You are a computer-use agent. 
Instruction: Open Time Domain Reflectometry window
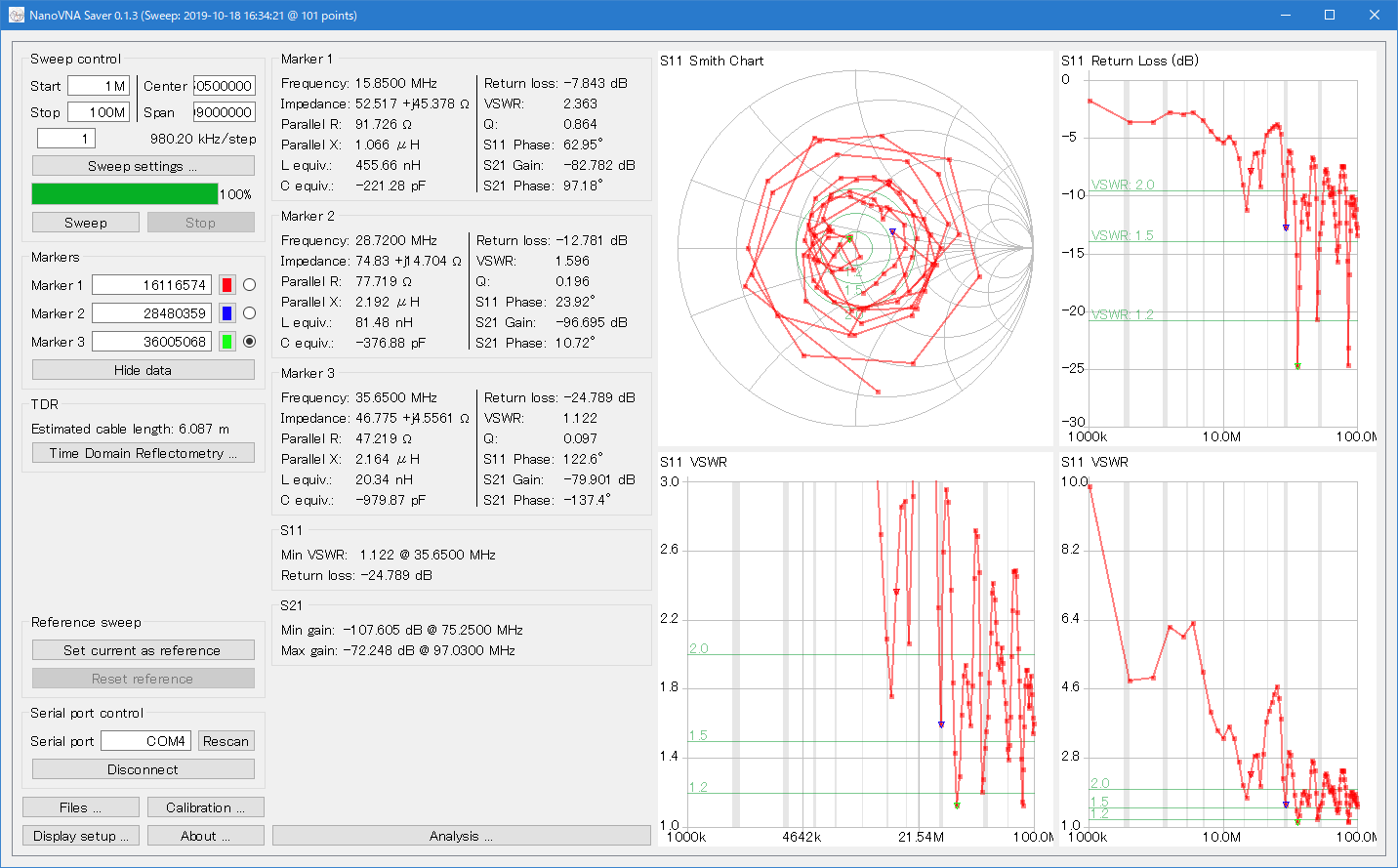coord(144,453)
